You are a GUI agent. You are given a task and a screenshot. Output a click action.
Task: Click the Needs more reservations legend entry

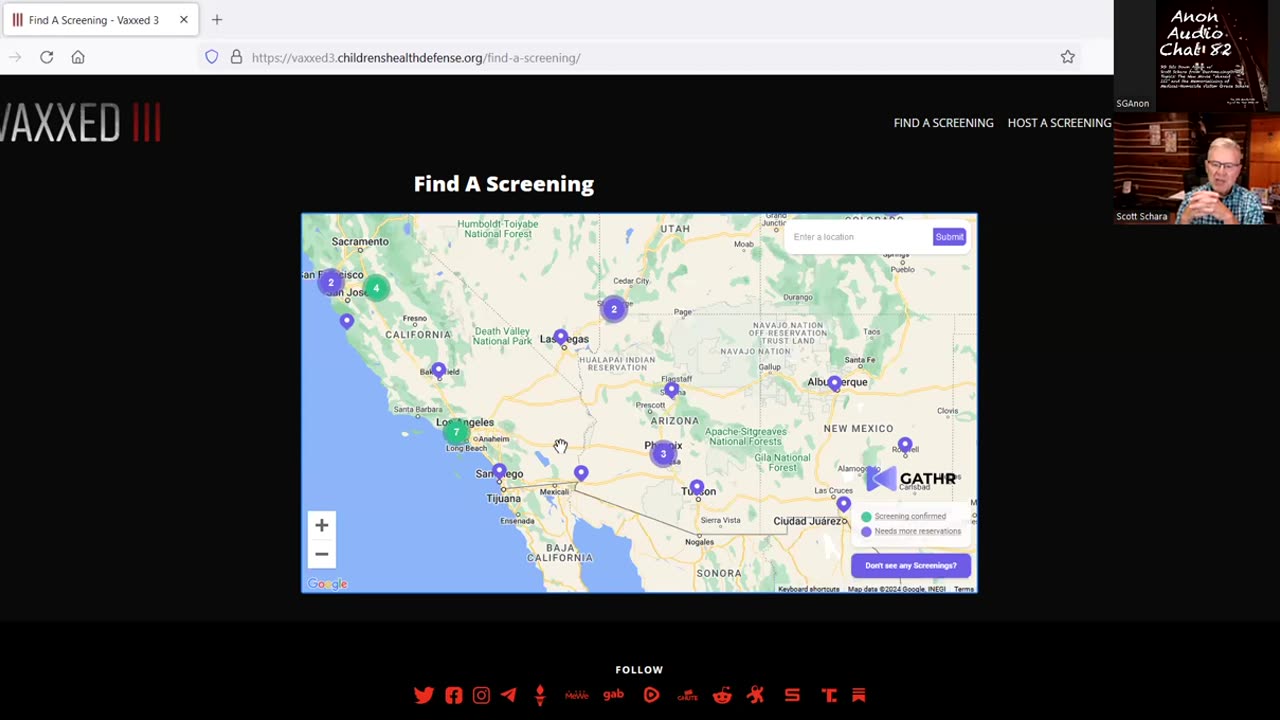[911, 531]
